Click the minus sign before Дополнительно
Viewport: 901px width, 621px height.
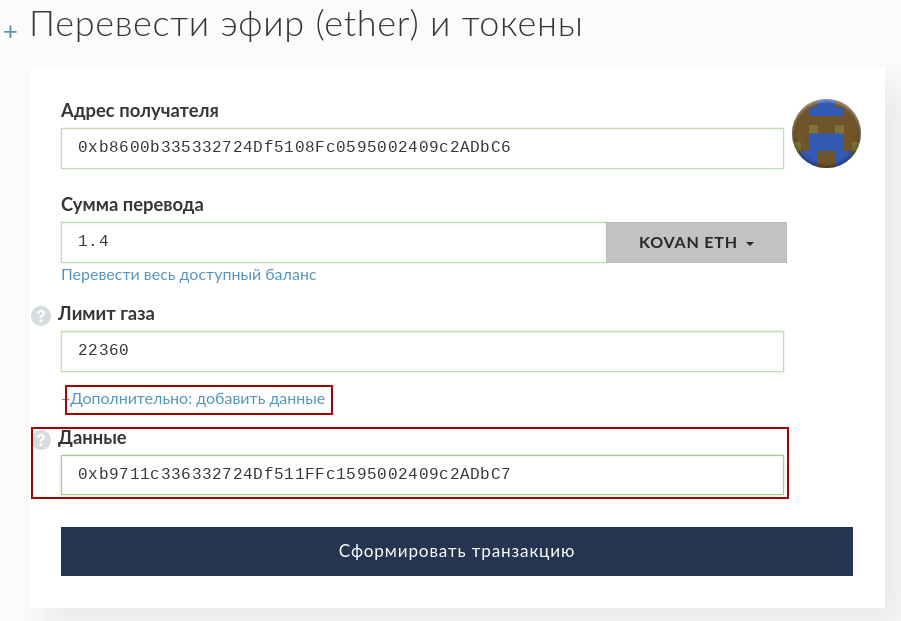click(x=65, y=400)
